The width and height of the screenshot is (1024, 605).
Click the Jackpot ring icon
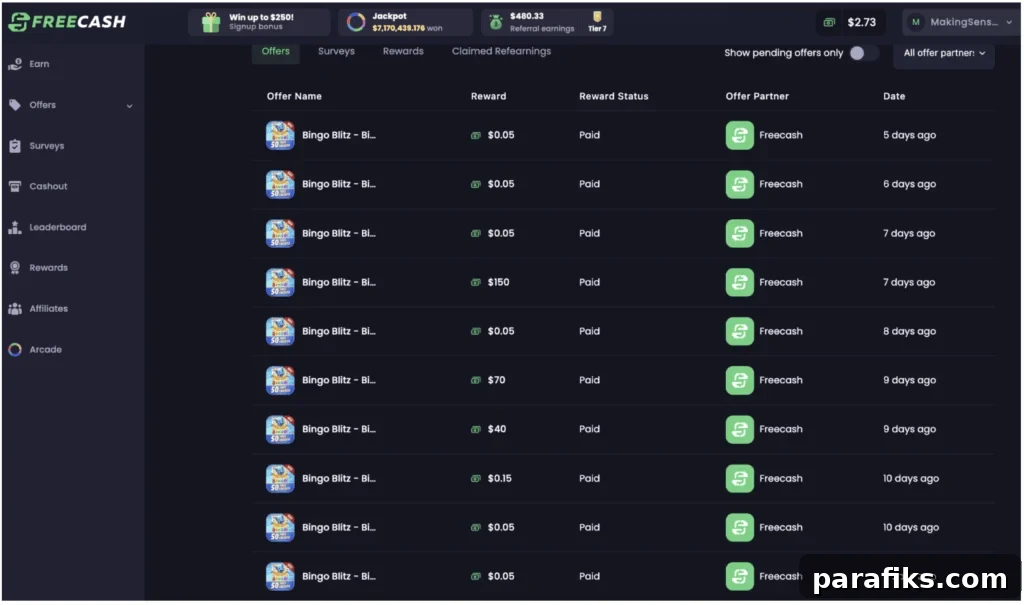(x=356, y=22)
